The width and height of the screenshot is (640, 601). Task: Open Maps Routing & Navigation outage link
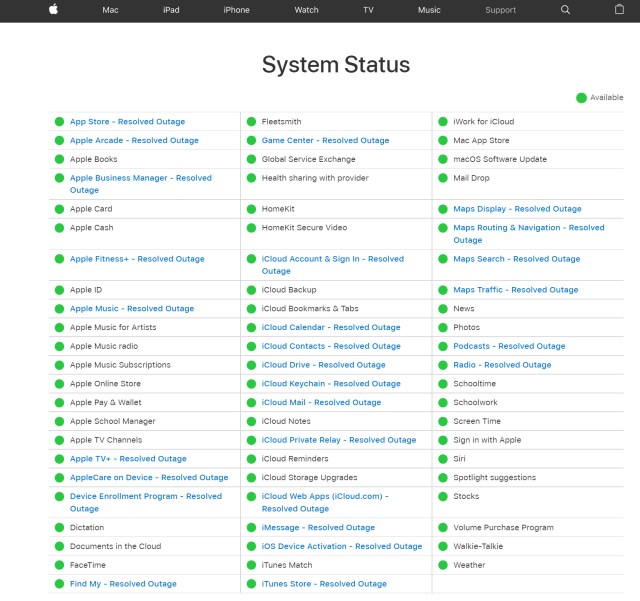(x=529, y=234)
